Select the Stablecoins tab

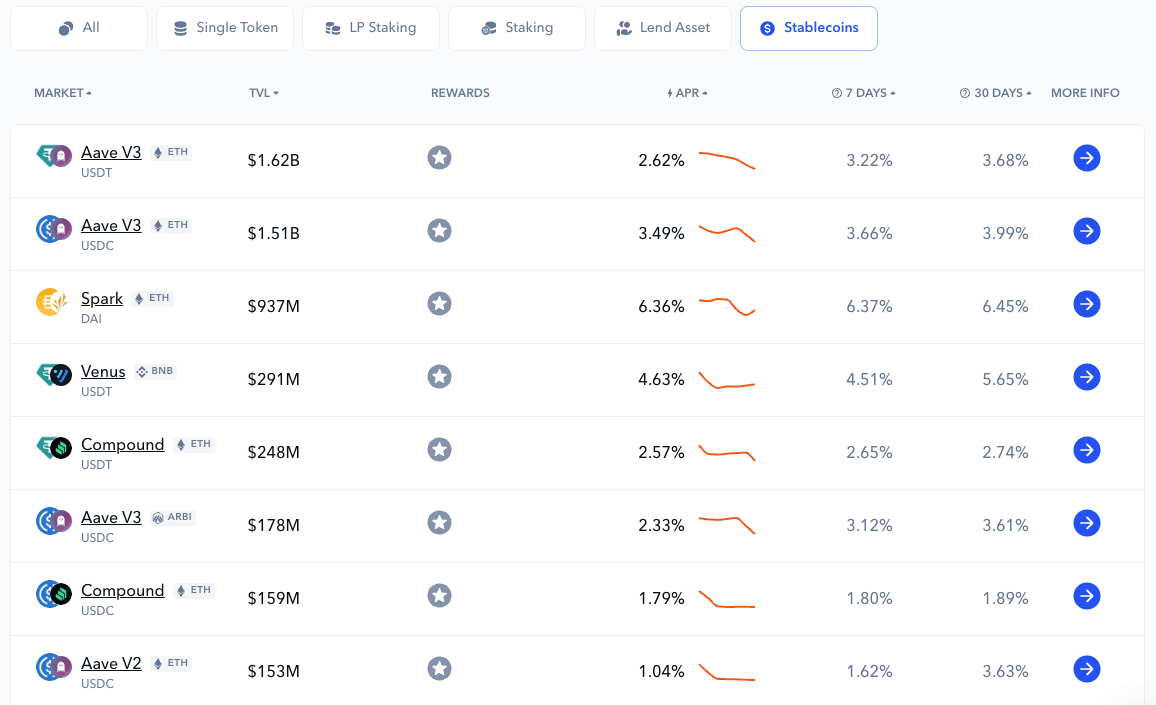[809, 28]
